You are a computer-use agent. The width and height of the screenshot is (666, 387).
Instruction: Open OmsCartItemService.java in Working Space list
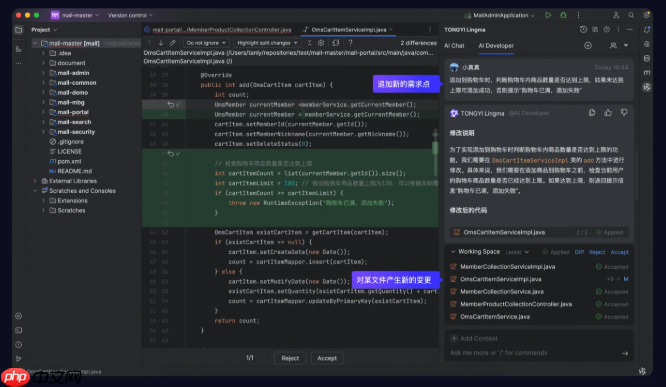[495, 316]
